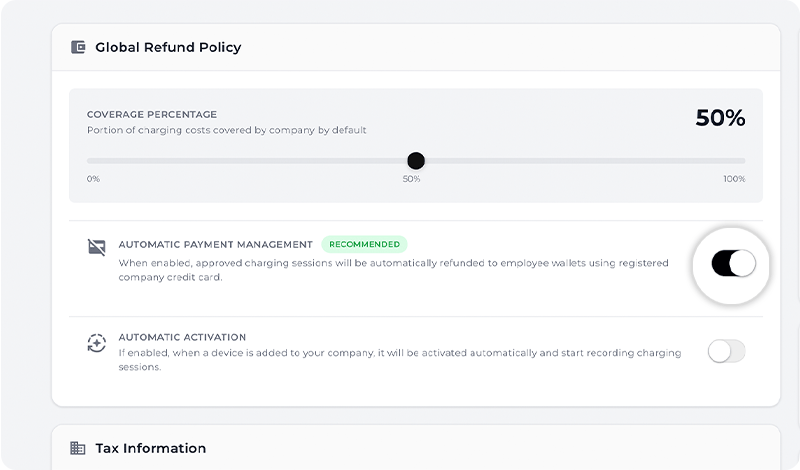
Task: Click the large 50% coverage value
Action: 720,118
